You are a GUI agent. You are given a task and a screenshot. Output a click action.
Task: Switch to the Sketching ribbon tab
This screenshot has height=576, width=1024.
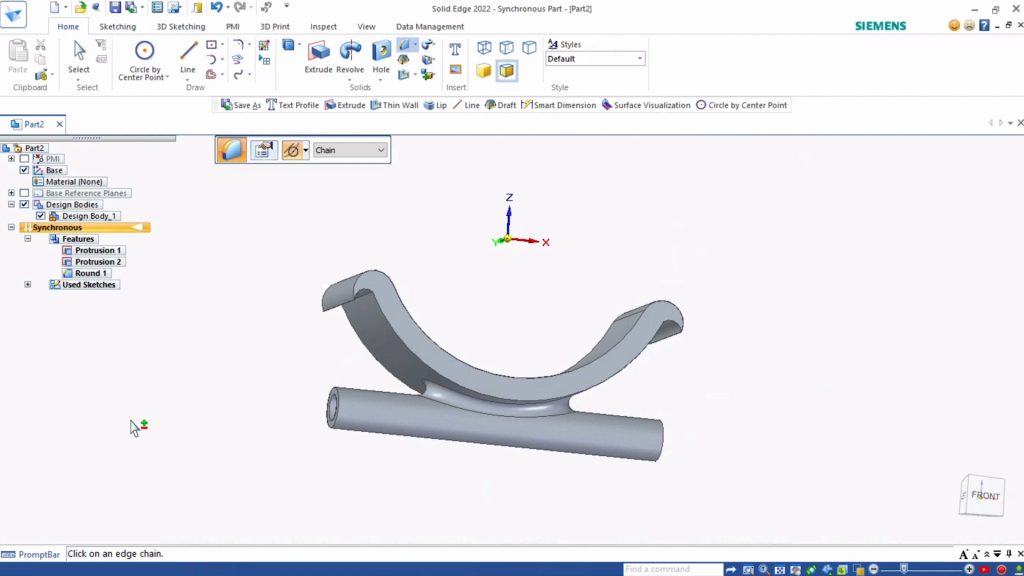118,27
